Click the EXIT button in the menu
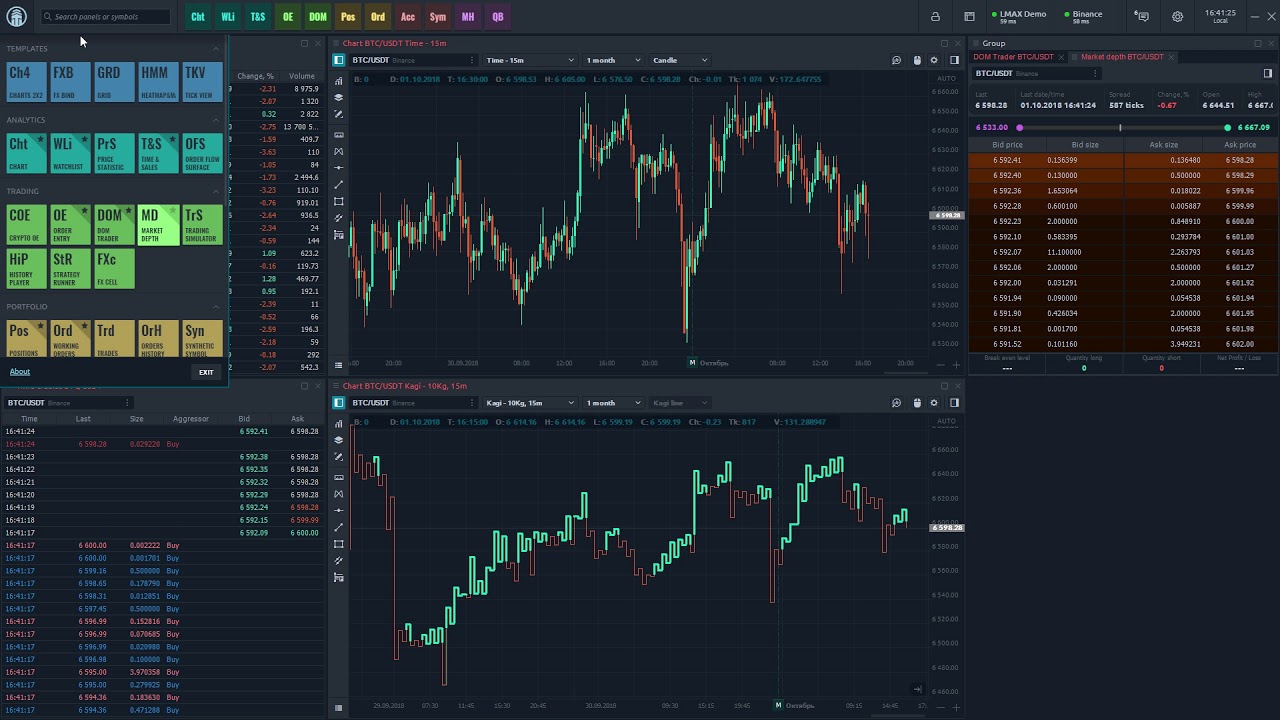This screenshot has height=720, width=1280. pos(206,372)
